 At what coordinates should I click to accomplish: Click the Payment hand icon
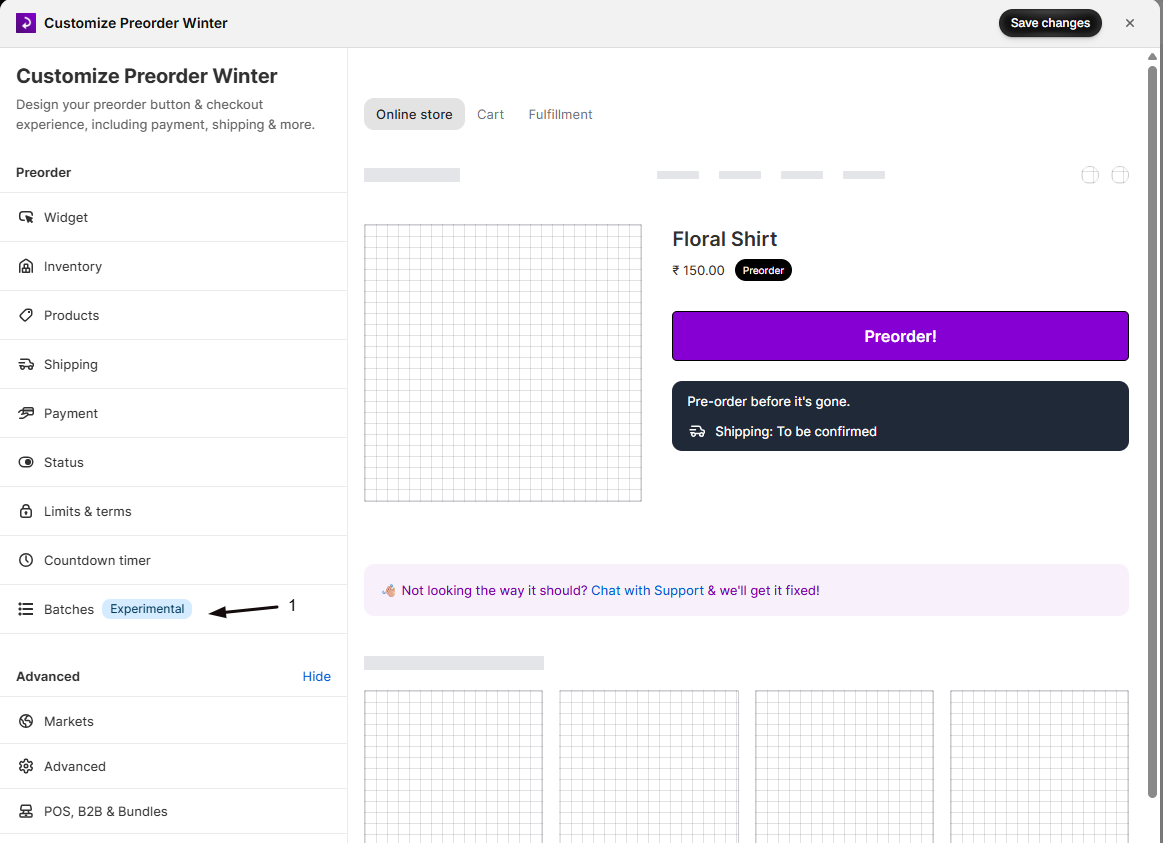coord(26,413)
